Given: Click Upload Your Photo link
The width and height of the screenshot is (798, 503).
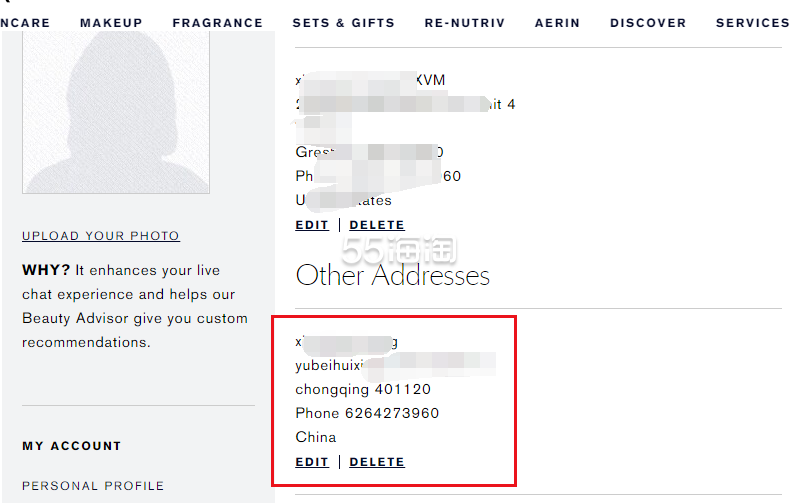Looking at the screenshot, I should tap(101, 236).
